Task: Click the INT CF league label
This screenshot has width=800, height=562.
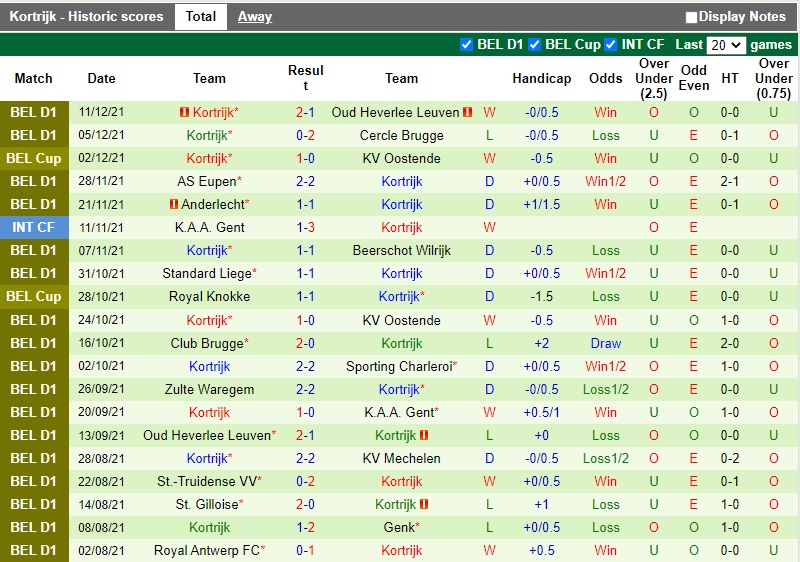Action: pos(34,227)
